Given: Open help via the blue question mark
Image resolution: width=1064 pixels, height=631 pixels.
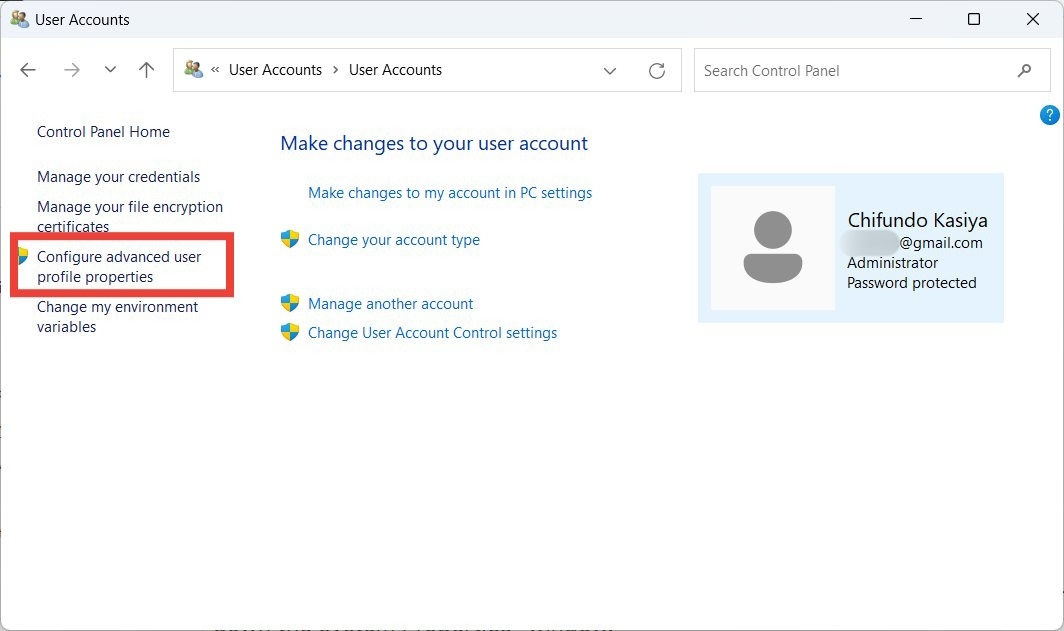Looking at the screenshot, I should point(1048,115).
